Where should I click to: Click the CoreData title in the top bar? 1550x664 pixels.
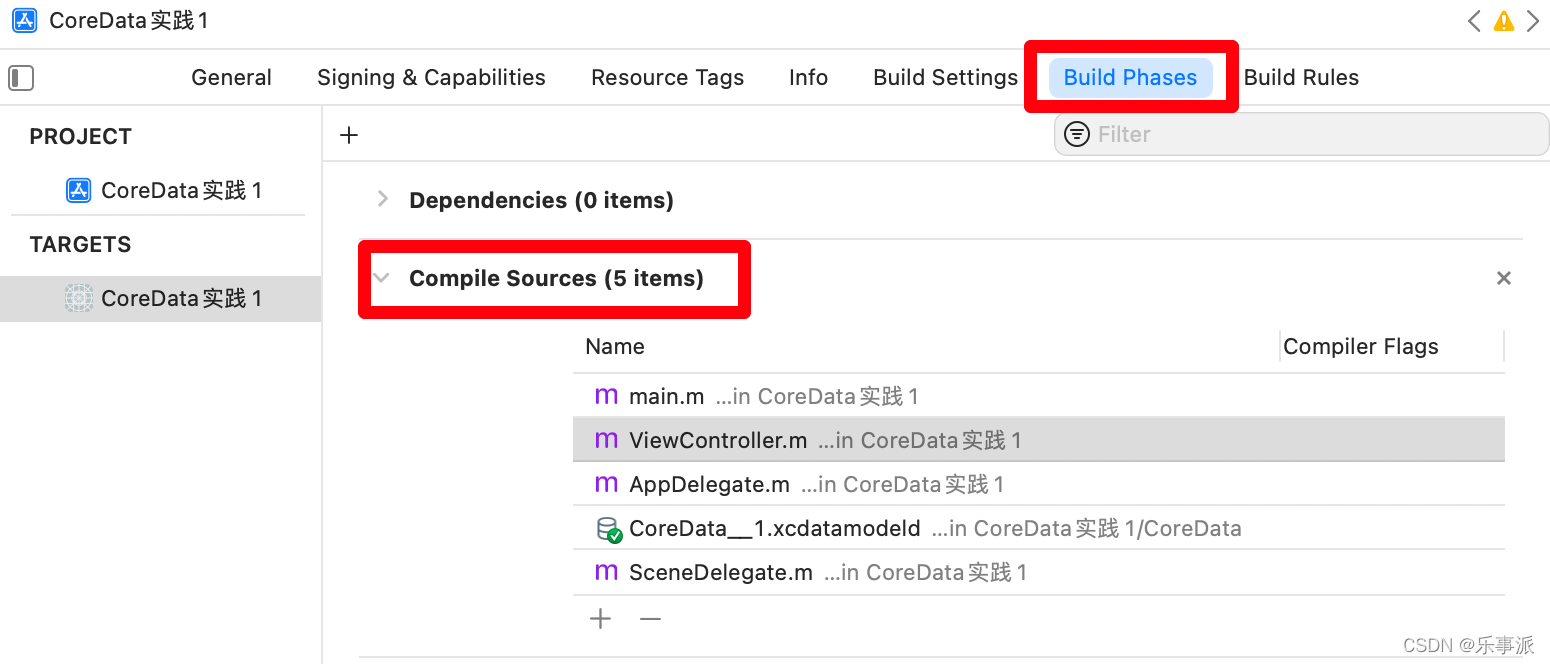[129, 20]
